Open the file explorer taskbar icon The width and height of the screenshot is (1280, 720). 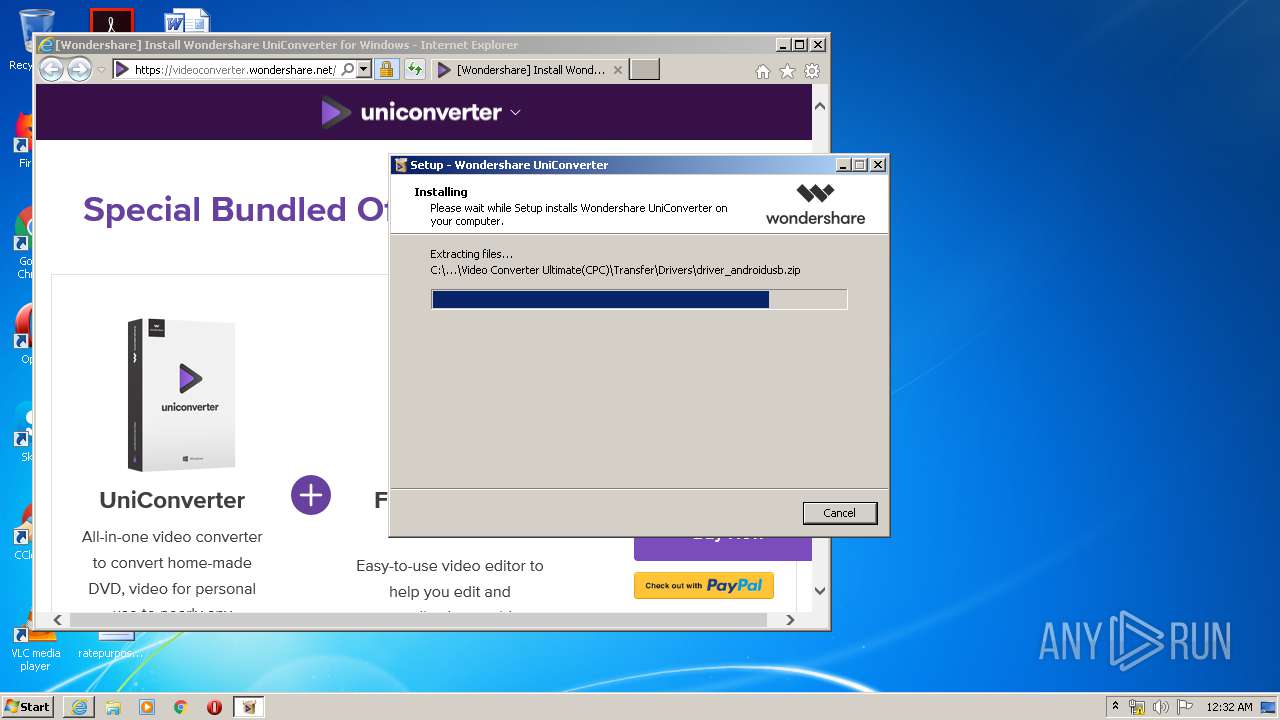click(x=113, y=707)
